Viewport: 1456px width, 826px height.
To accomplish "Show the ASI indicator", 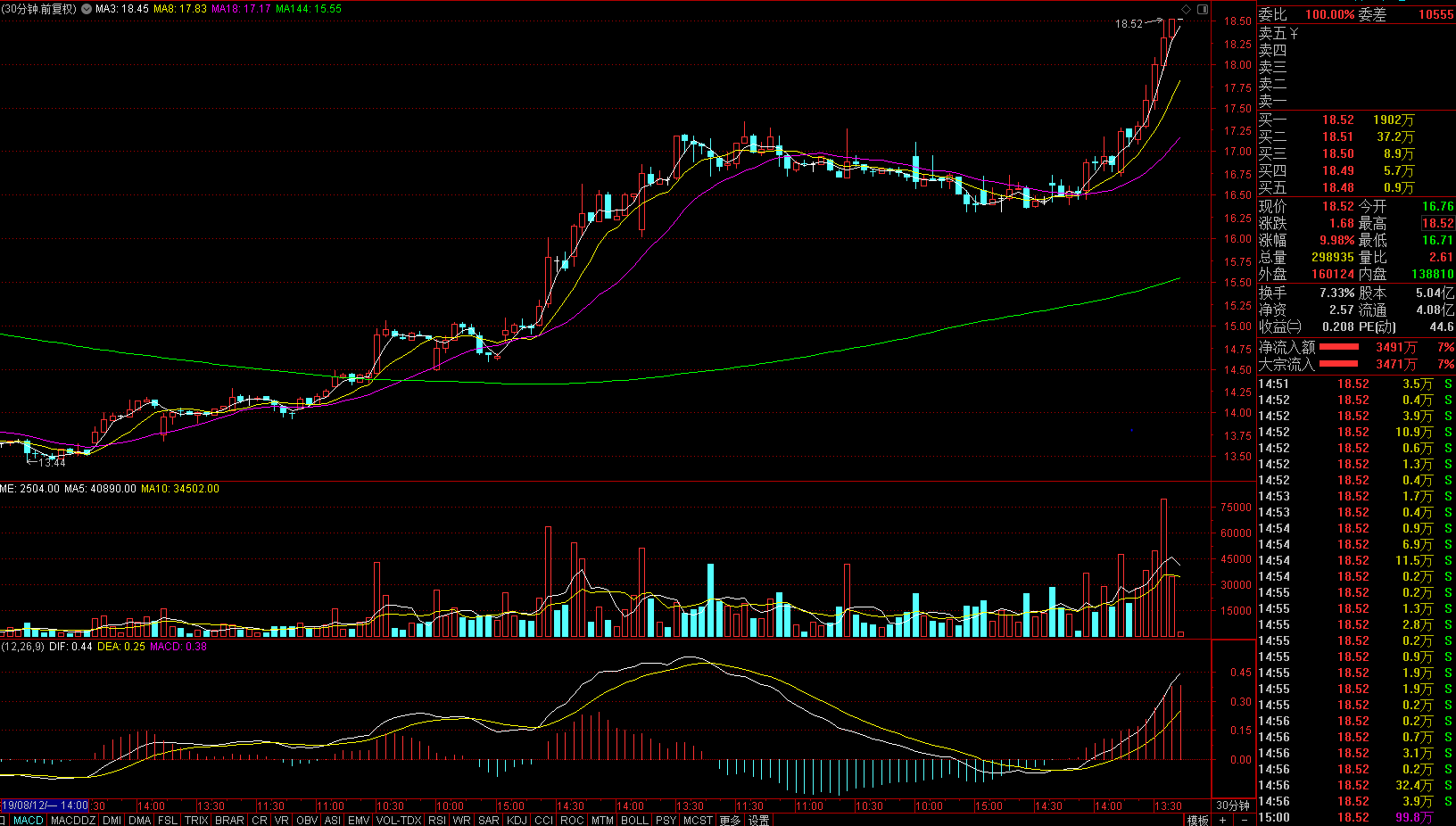I will pyautogui.click(x=332, y=820).
